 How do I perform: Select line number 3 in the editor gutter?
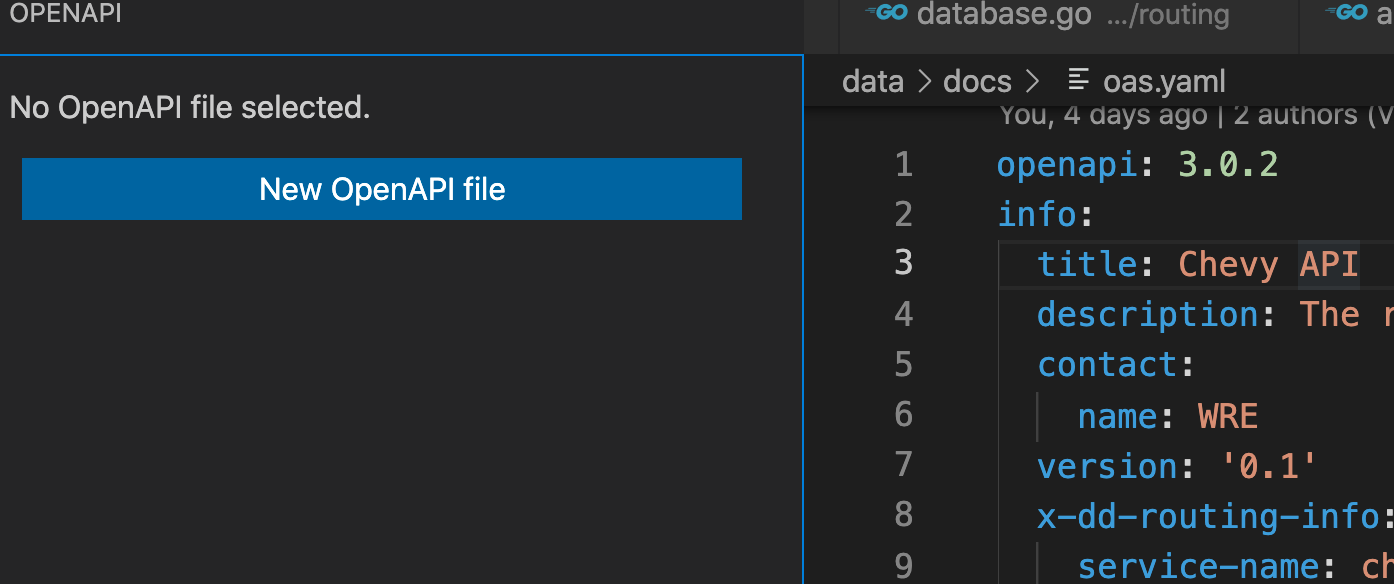903,262
